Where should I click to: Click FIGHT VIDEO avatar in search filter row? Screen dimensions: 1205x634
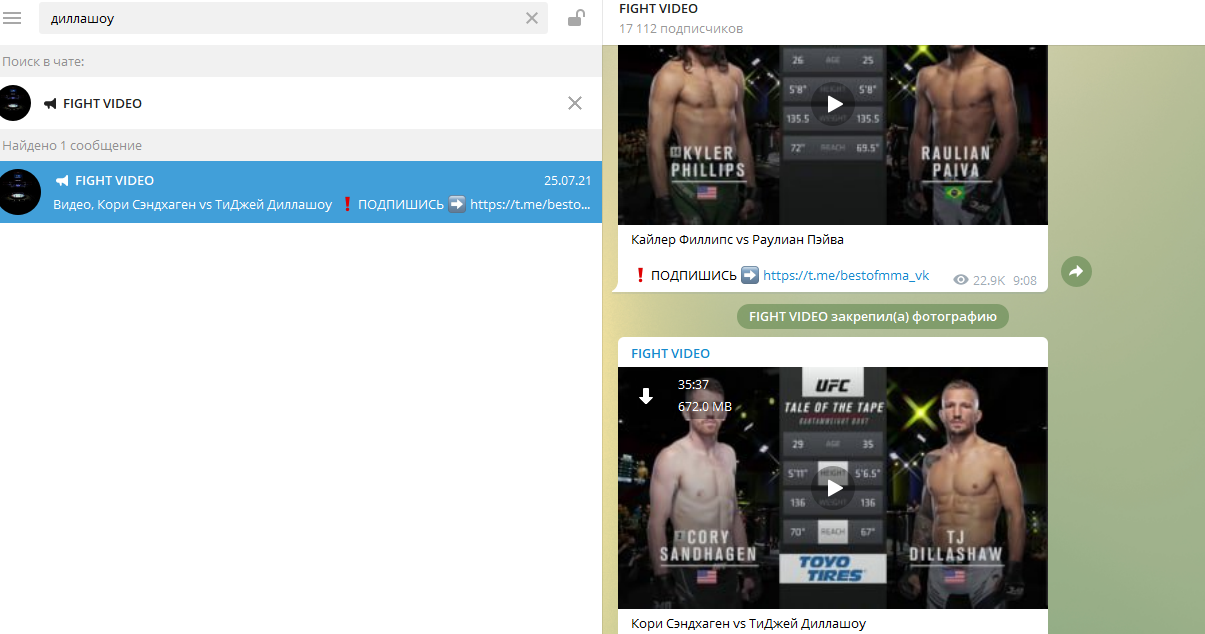click(x=15, y=103)
